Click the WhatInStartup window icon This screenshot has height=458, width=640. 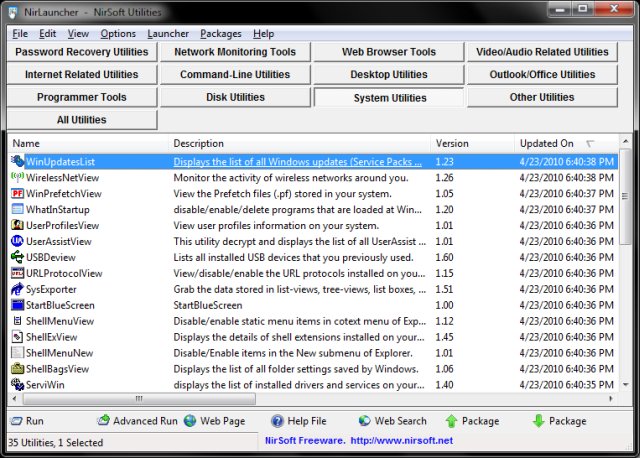pyautogui.click(x=17, y=209)
